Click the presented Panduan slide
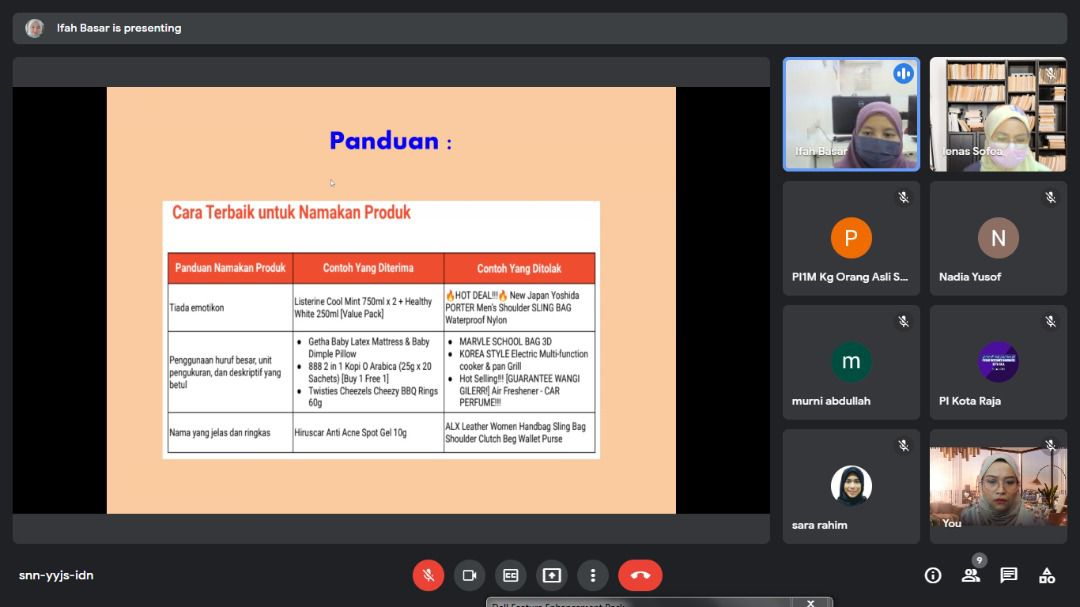 point(391,300)
